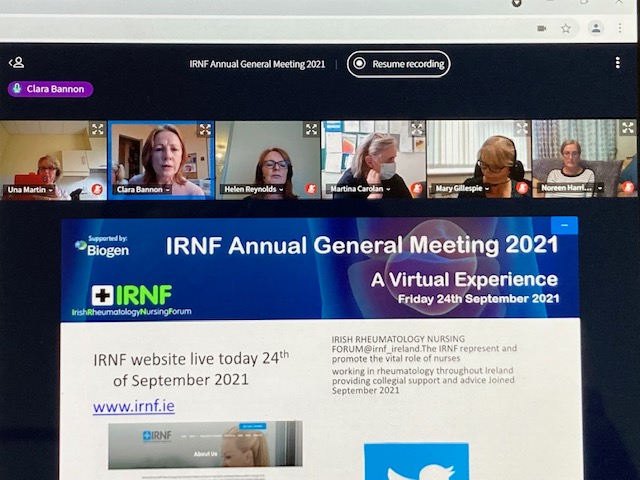
Task: Expand Una Martin's video to fullscreen
Action: 98,129
